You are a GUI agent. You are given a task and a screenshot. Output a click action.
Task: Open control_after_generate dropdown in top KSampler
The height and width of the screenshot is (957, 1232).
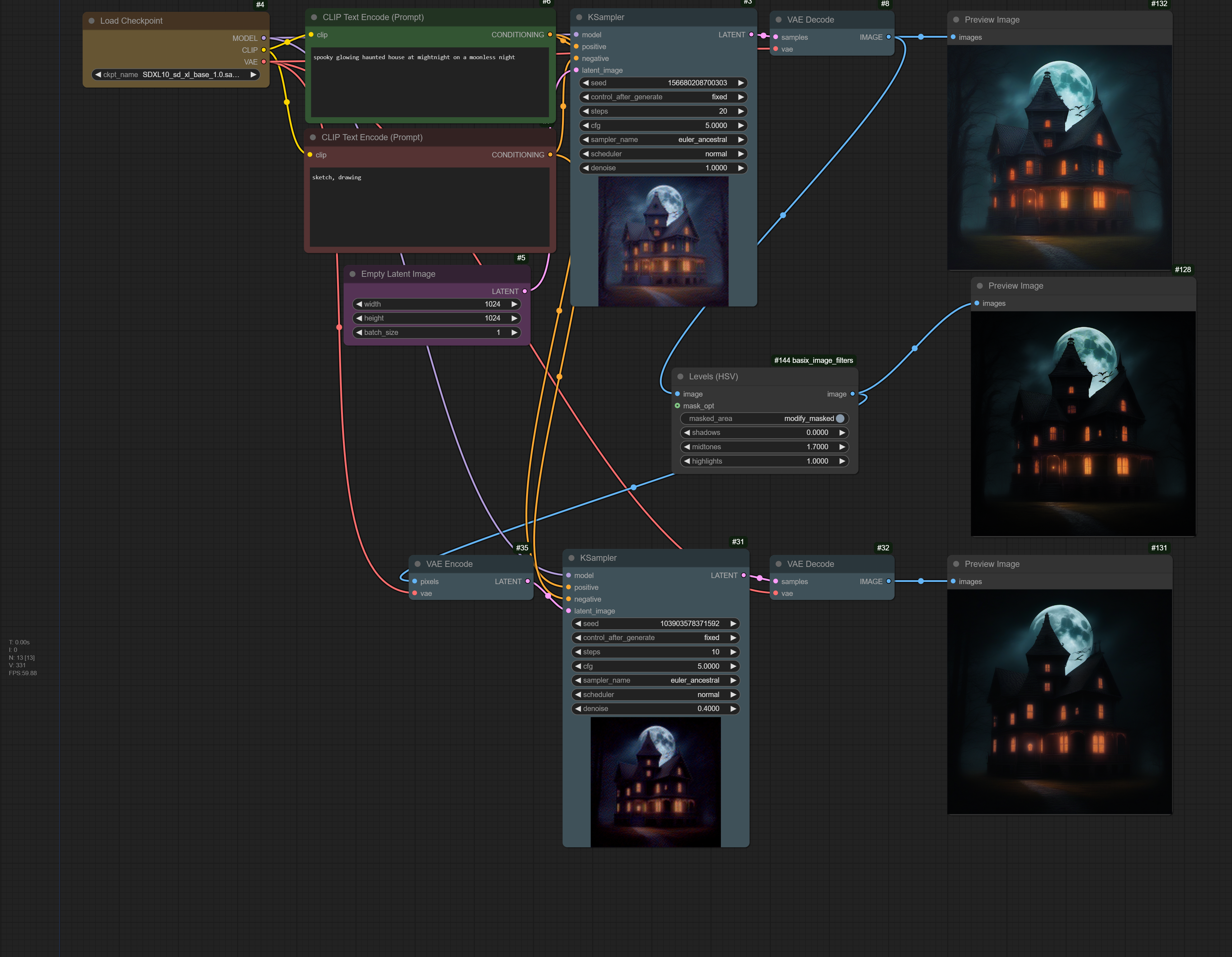click(x=663, y=97)
